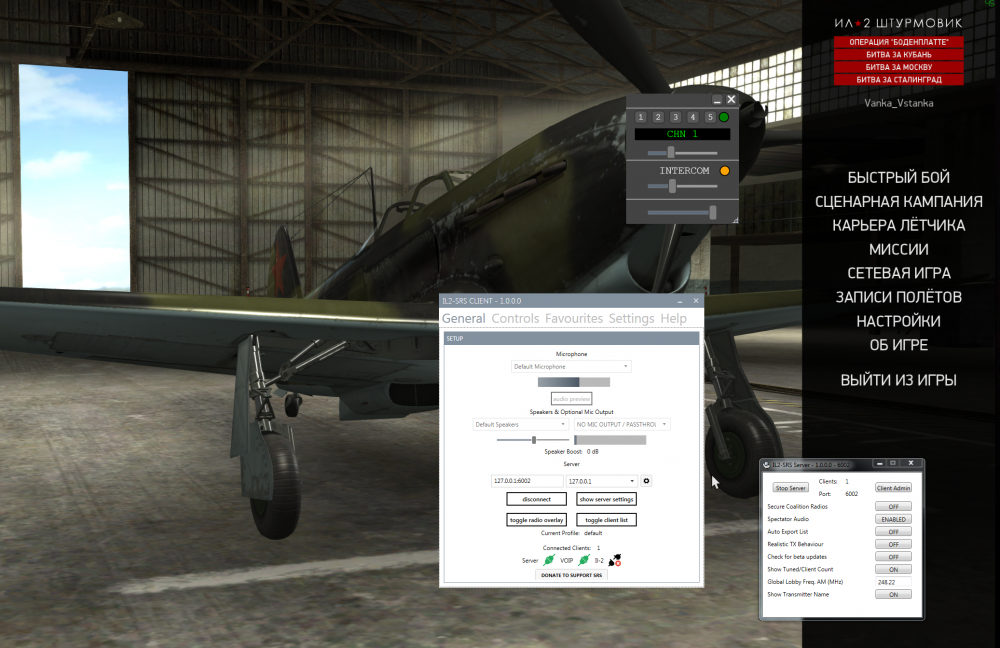
Task: Click toggle client list button
Action: tap(606, 520)
